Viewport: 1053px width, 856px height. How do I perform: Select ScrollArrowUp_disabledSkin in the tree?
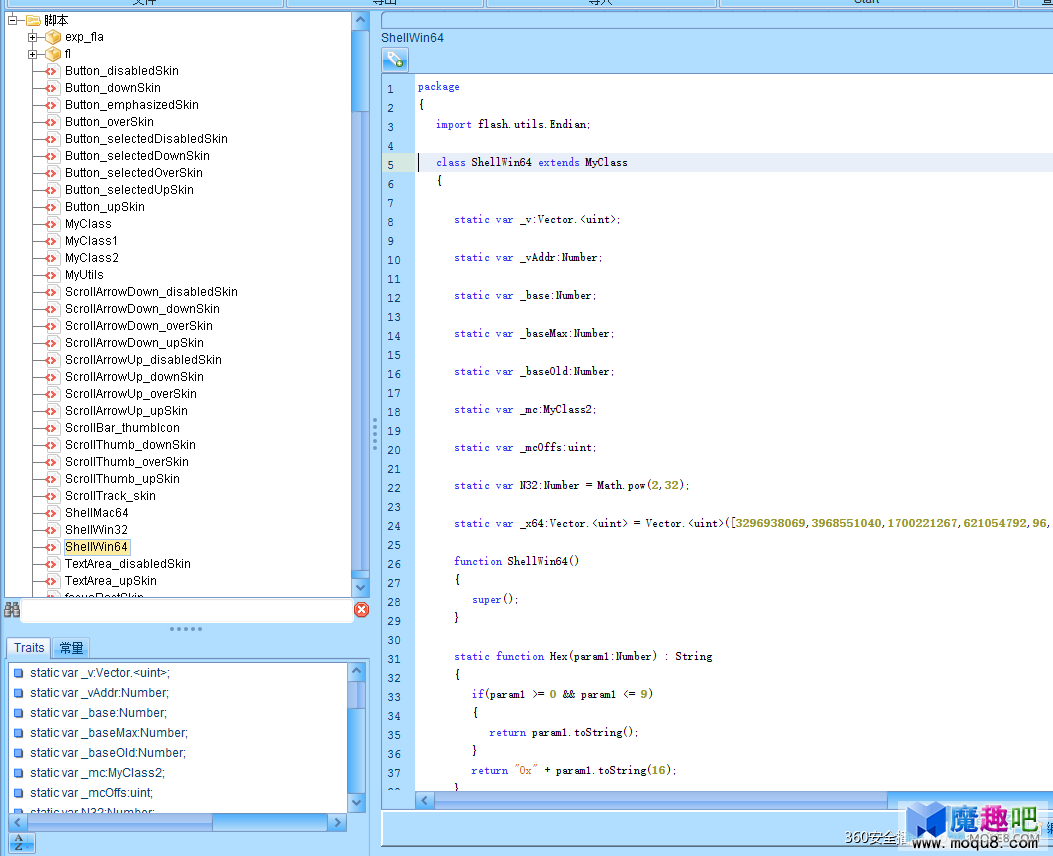[x=143, y=360]
